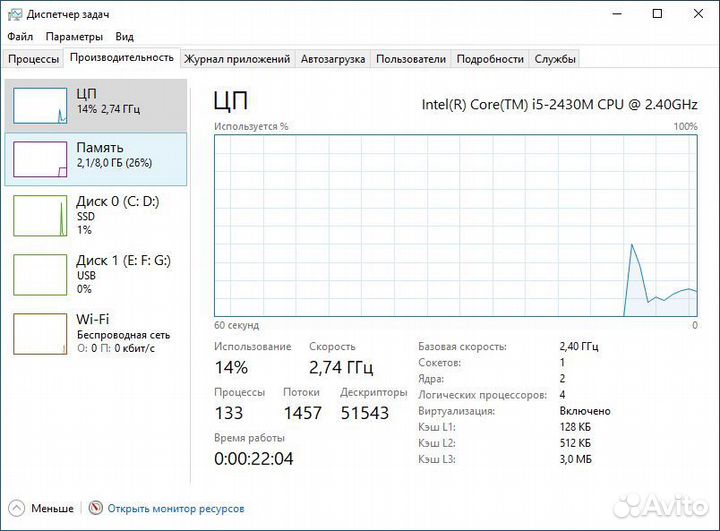Maximize the Диспетчер задач window

point(658,14)
